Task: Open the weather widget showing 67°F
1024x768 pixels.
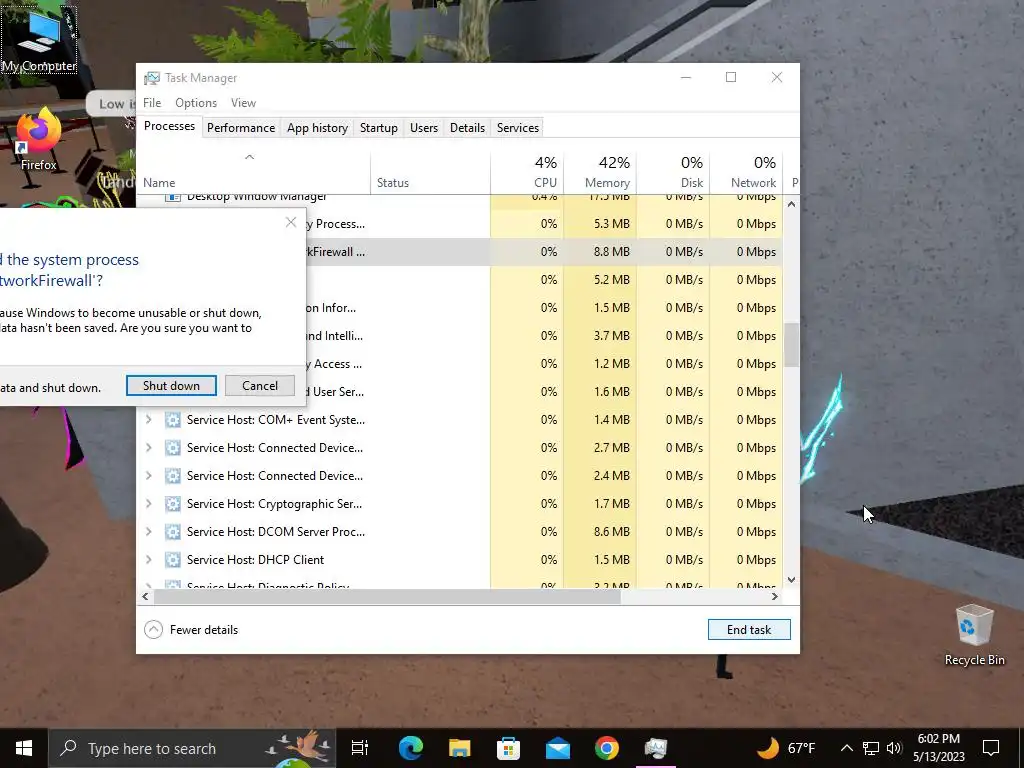Action: tap(786, 748)
